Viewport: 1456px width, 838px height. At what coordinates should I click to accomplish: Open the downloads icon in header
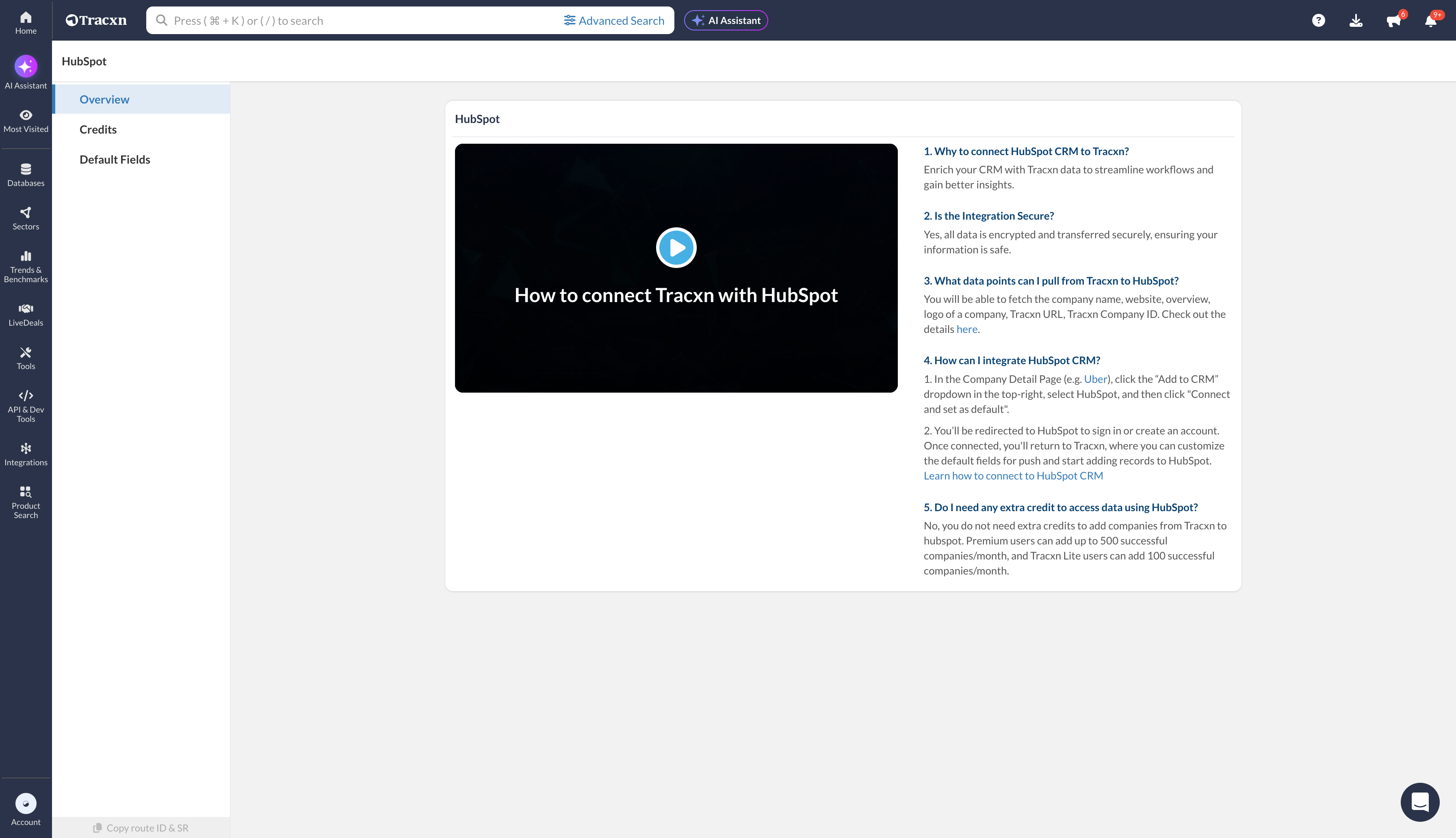click(1355, 20)
